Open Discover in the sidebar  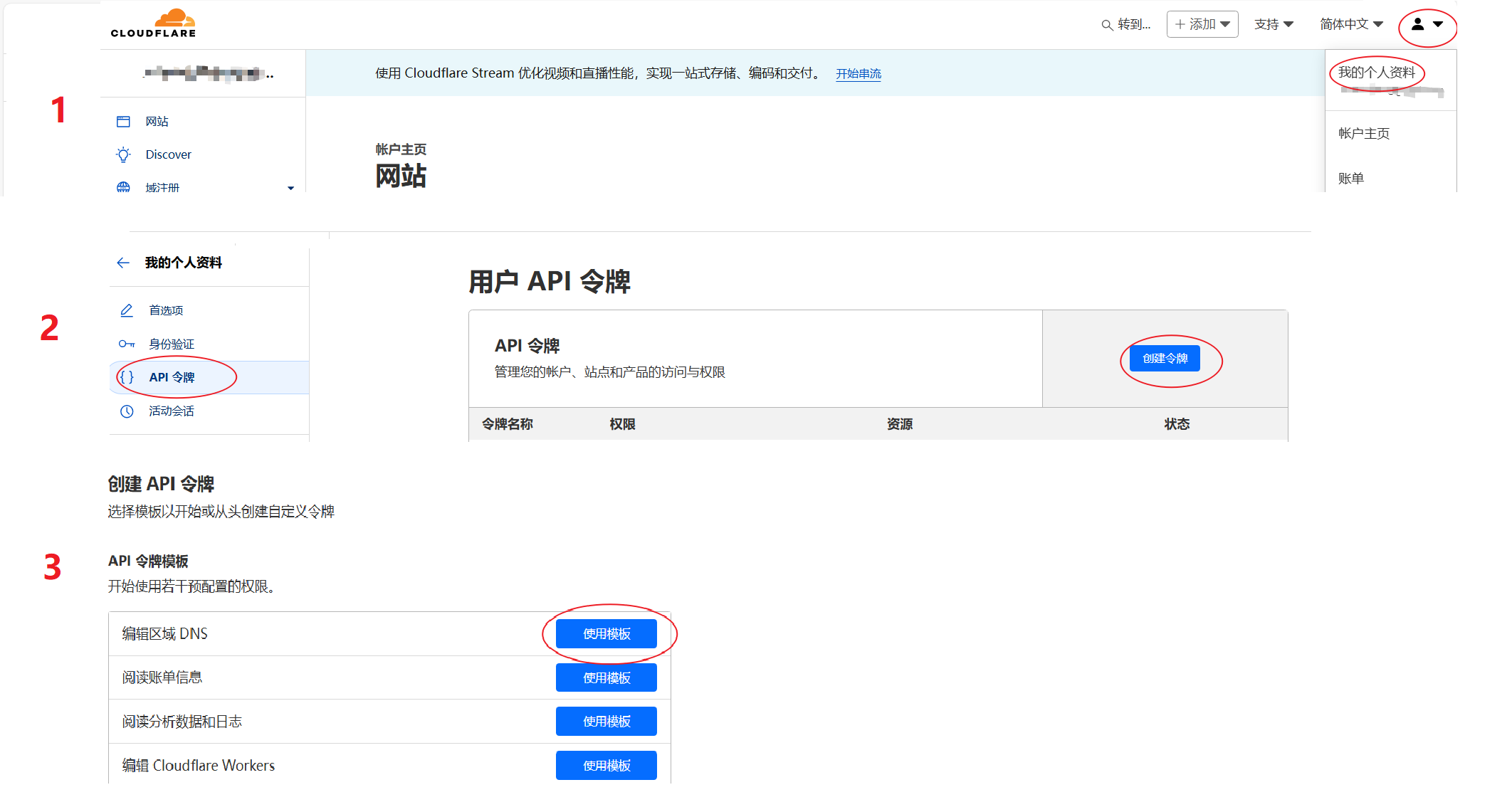(x=168, y=154)
